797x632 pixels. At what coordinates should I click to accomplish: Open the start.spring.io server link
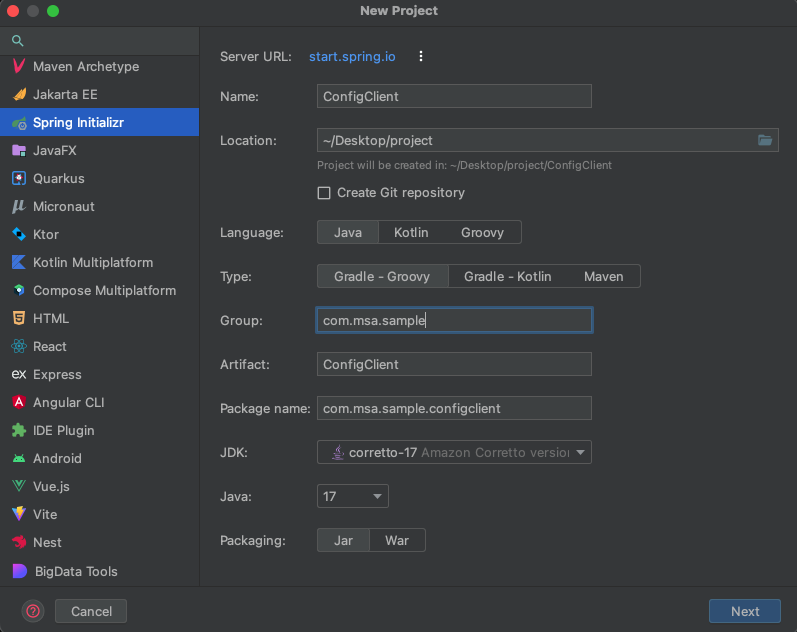click(352, 56)
